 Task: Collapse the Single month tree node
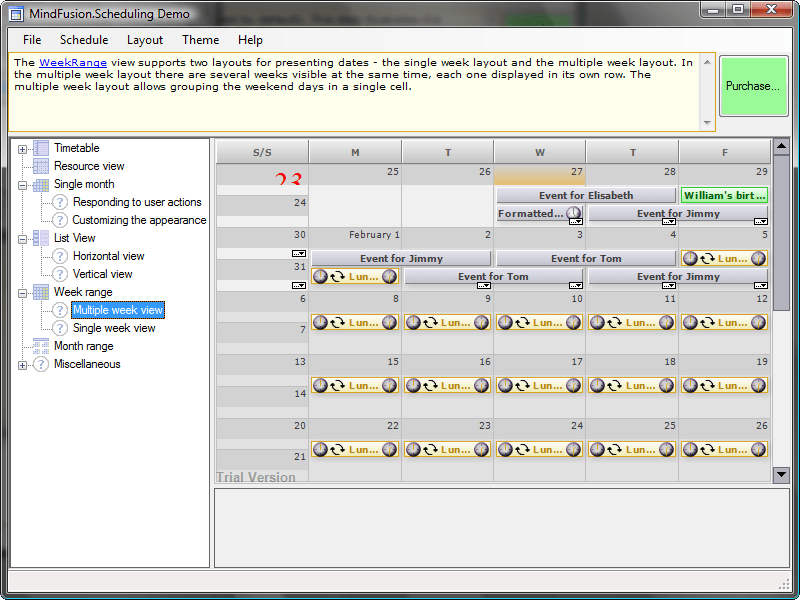point(21,184)
